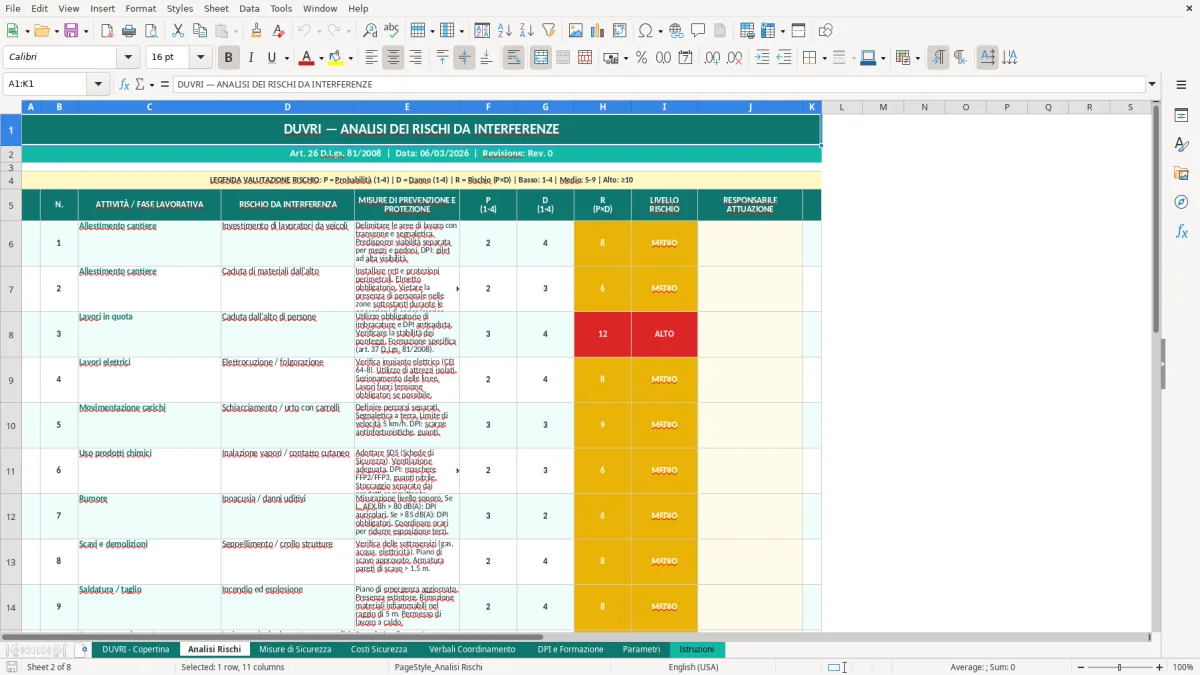Click zoom out minus button
Image resolution: width=1200 pixels, height=675 pixels.
[1079, 667]
